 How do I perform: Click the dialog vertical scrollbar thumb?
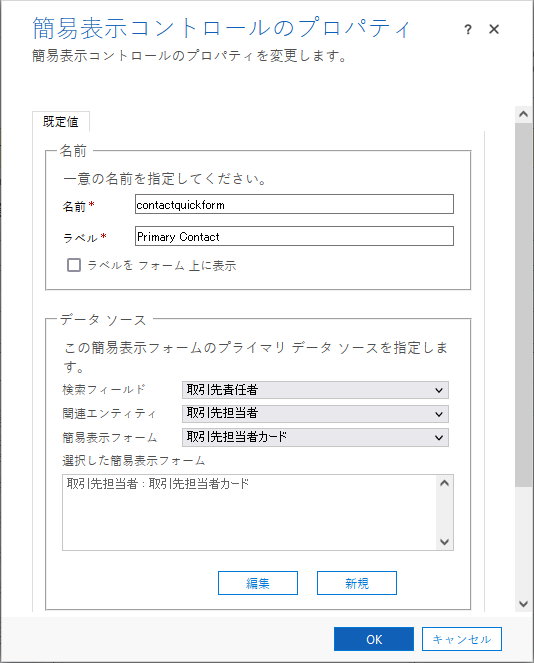coord(523,305)
